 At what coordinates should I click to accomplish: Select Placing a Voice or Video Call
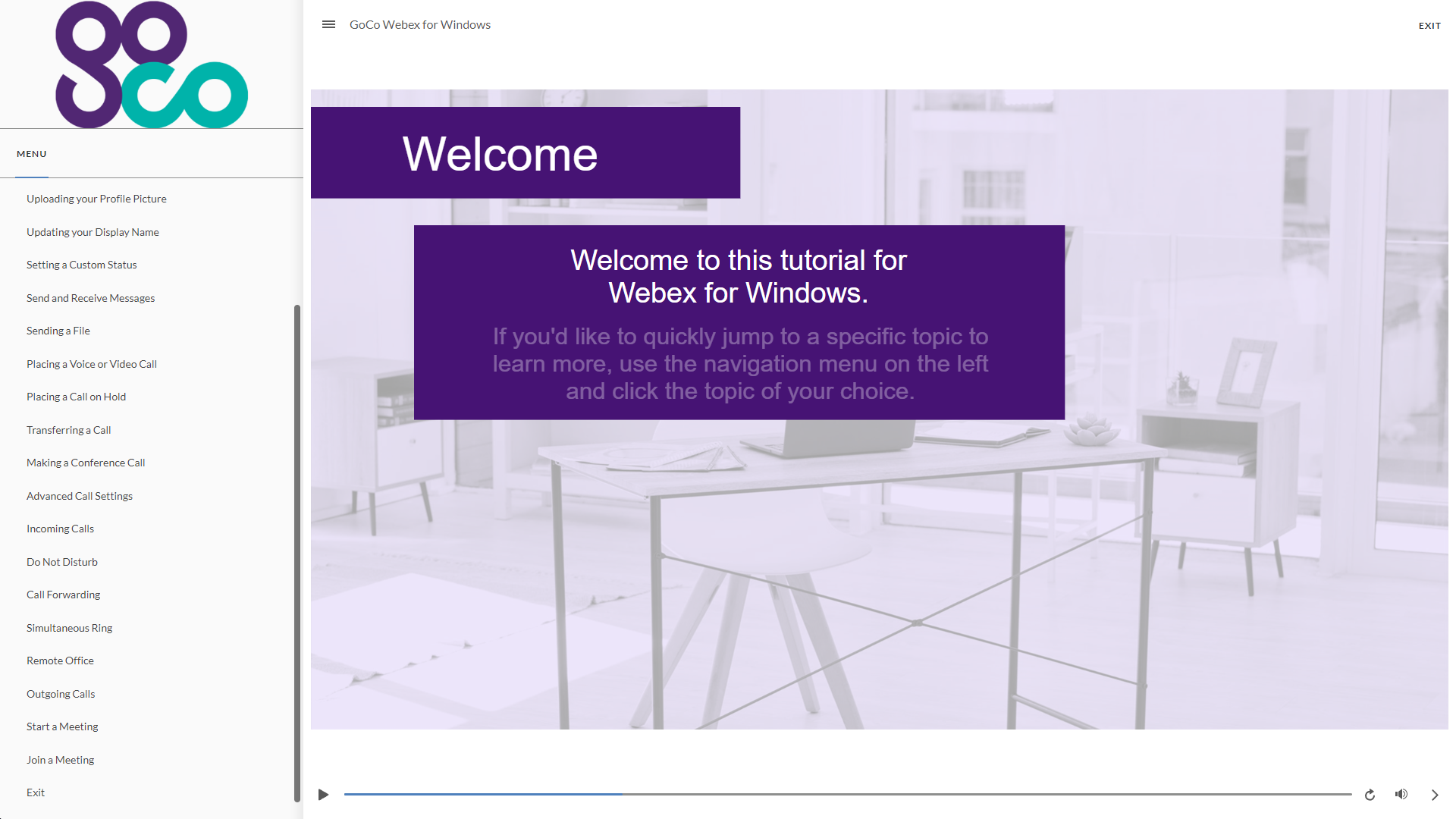[x=91, y=364]
